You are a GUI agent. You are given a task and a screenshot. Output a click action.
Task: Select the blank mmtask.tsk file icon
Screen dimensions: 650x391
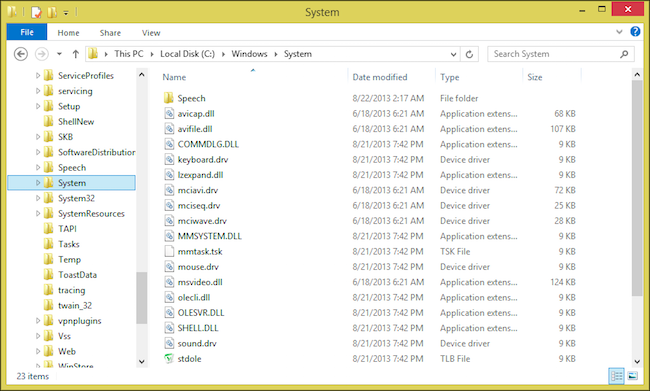click(x=169, y=252)
